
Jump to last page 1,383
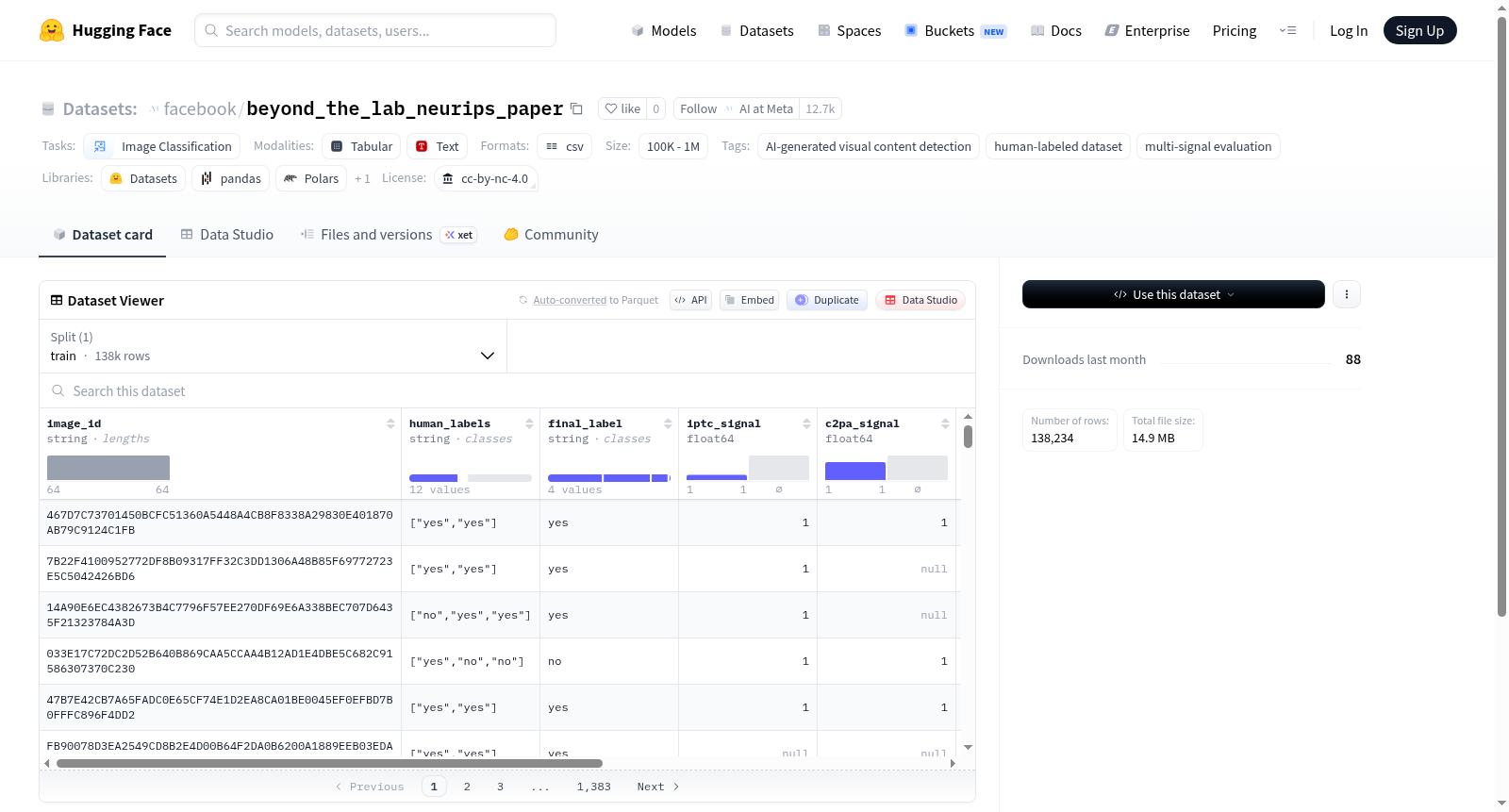point(593,787)
